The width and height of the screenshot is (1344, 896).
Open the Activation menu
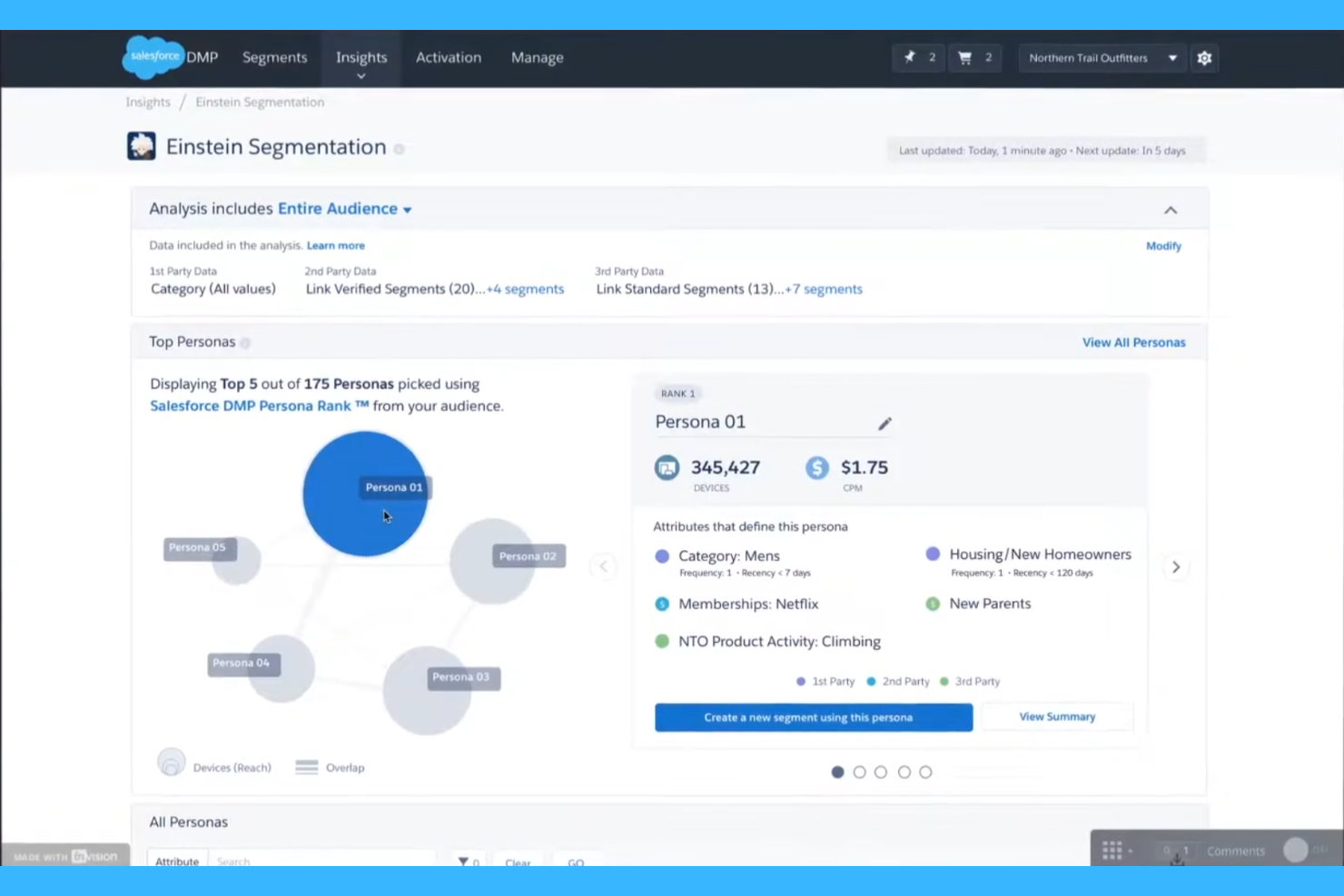(449, 57)
